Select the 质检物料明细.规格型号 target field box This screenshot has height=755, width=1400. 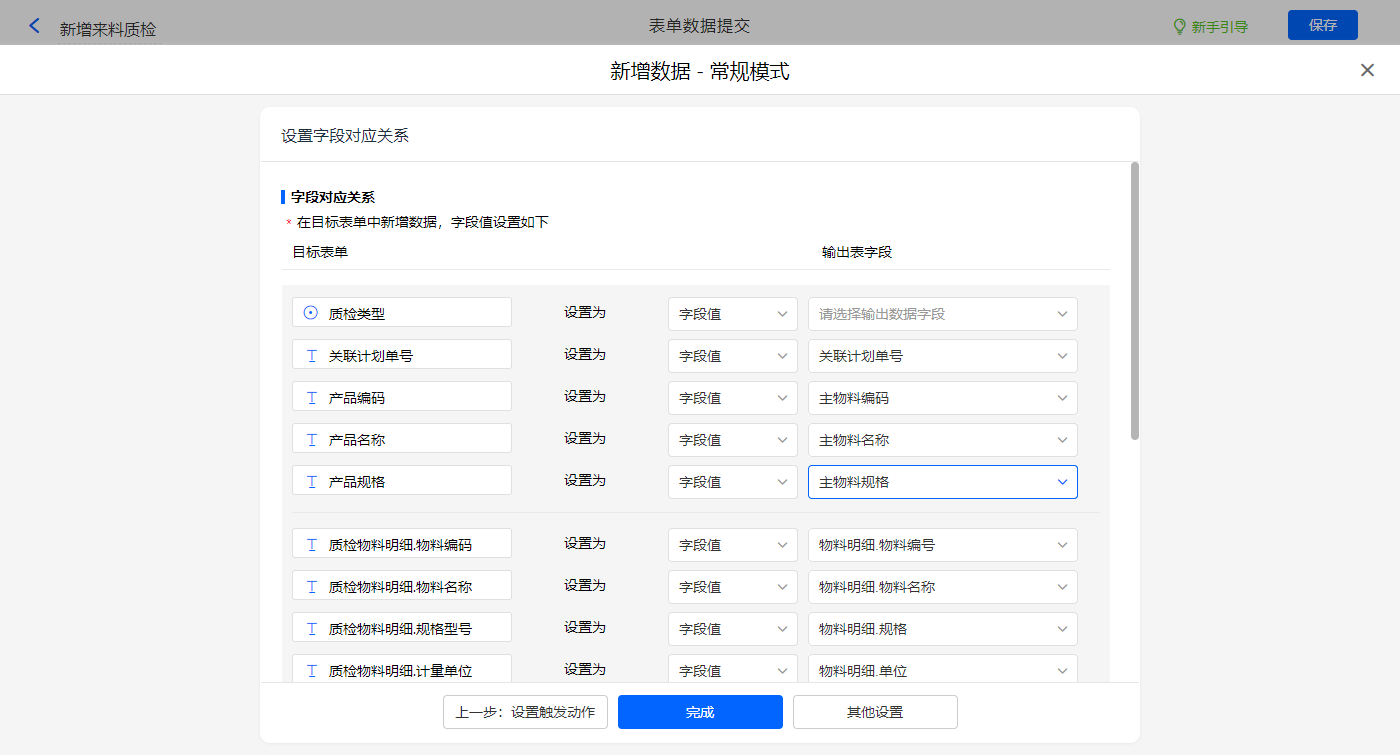point(402,628)
